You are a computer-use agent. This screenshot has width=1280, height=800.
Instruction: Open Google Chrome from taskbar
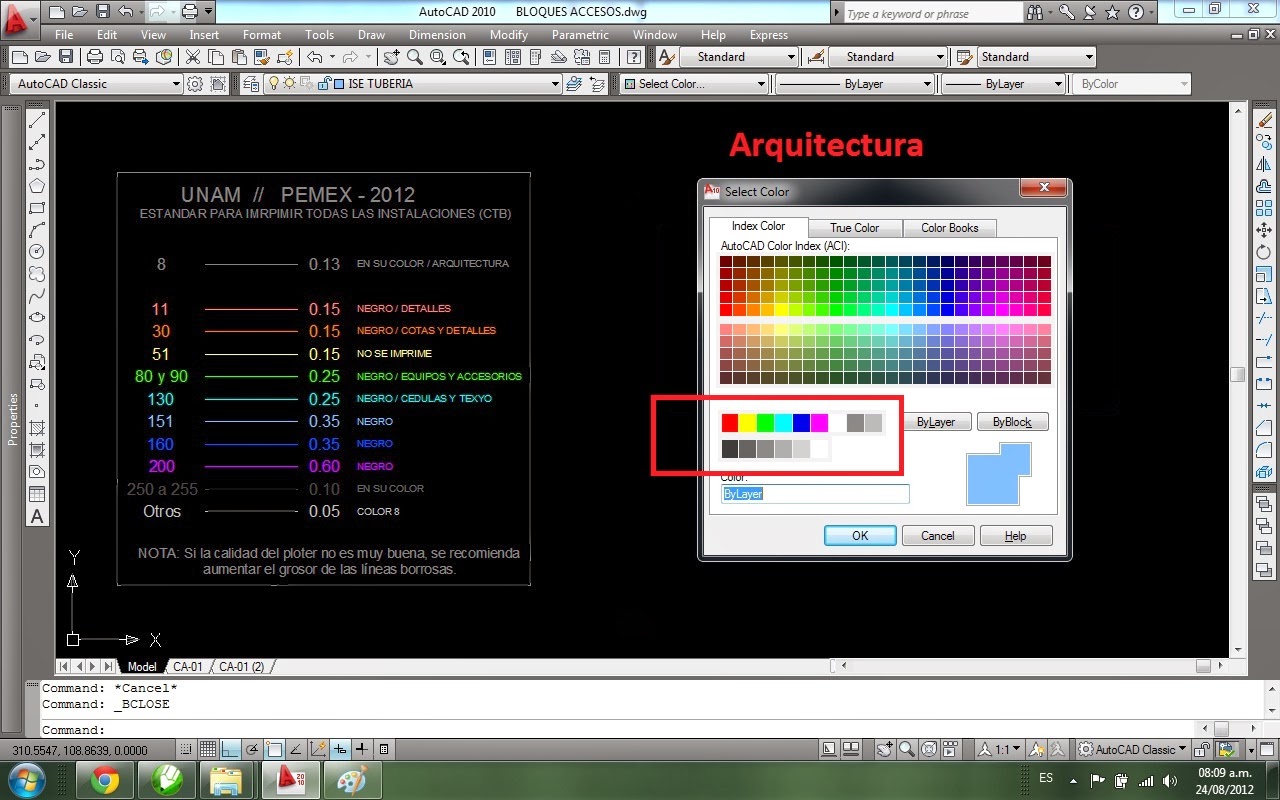coord(105,779)
